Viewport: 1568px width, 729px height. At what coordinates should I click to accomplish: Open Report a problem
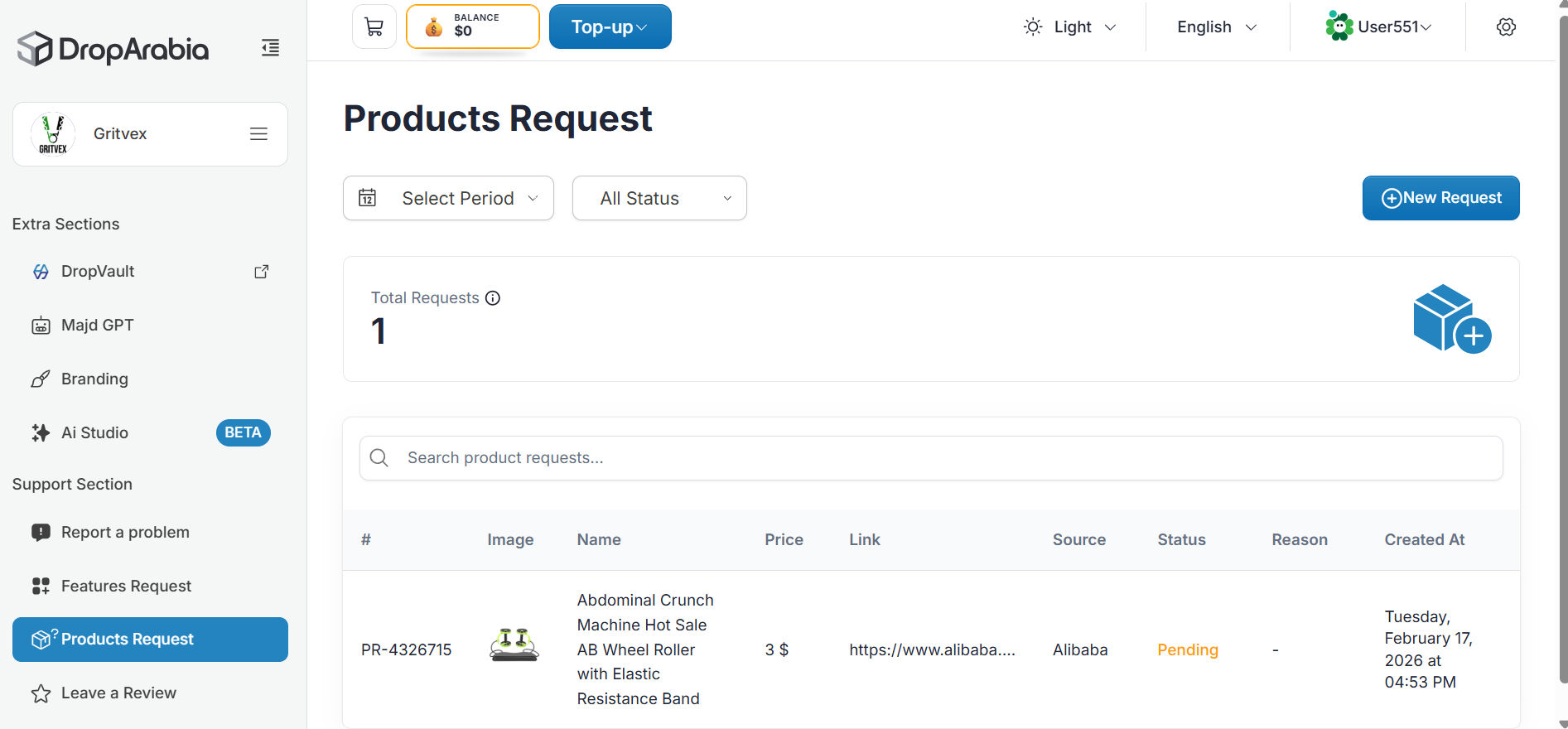150,533
